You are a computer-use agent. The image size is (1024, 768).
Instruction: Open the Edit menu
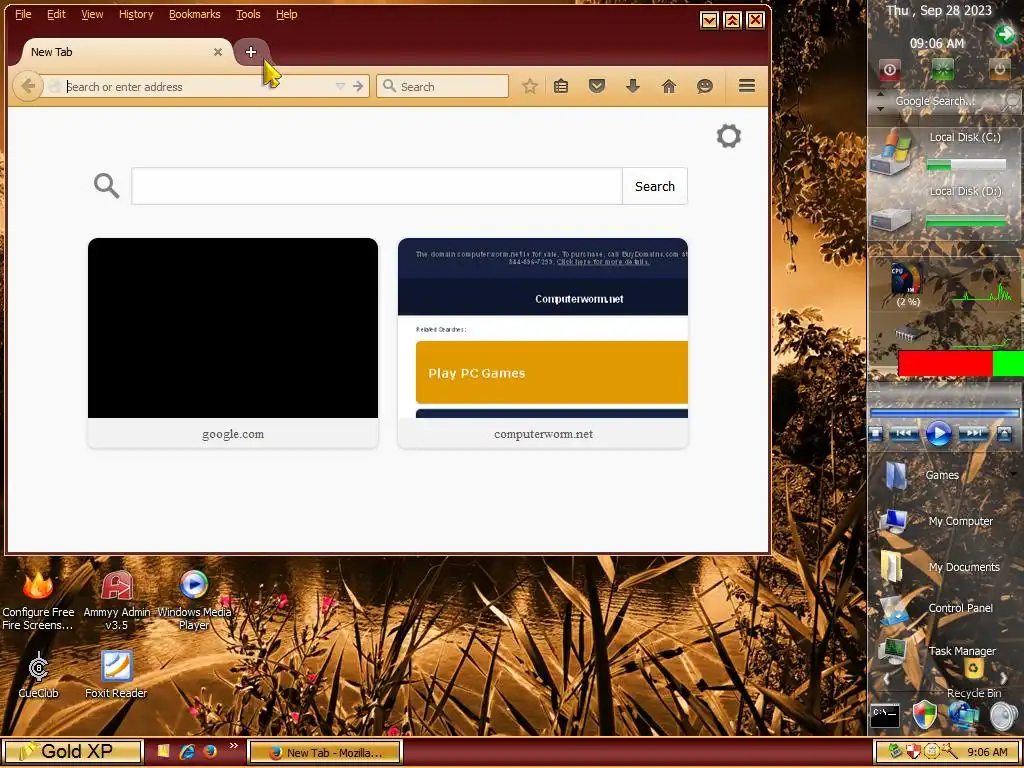[56, 14]
